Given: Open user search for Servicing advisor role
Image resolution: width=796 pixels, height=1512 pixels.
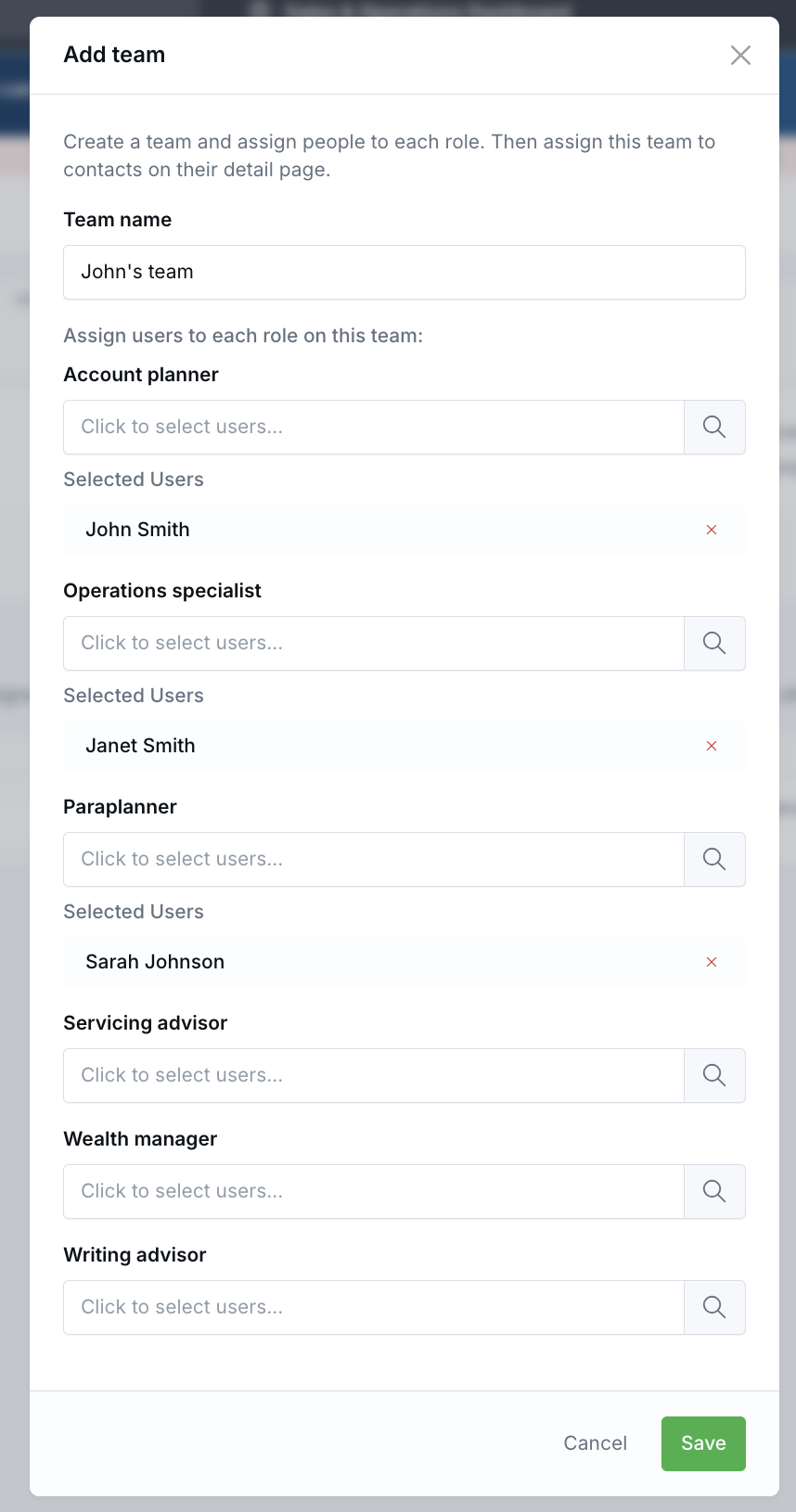Looking at the screenshot, I should 714,1075.
